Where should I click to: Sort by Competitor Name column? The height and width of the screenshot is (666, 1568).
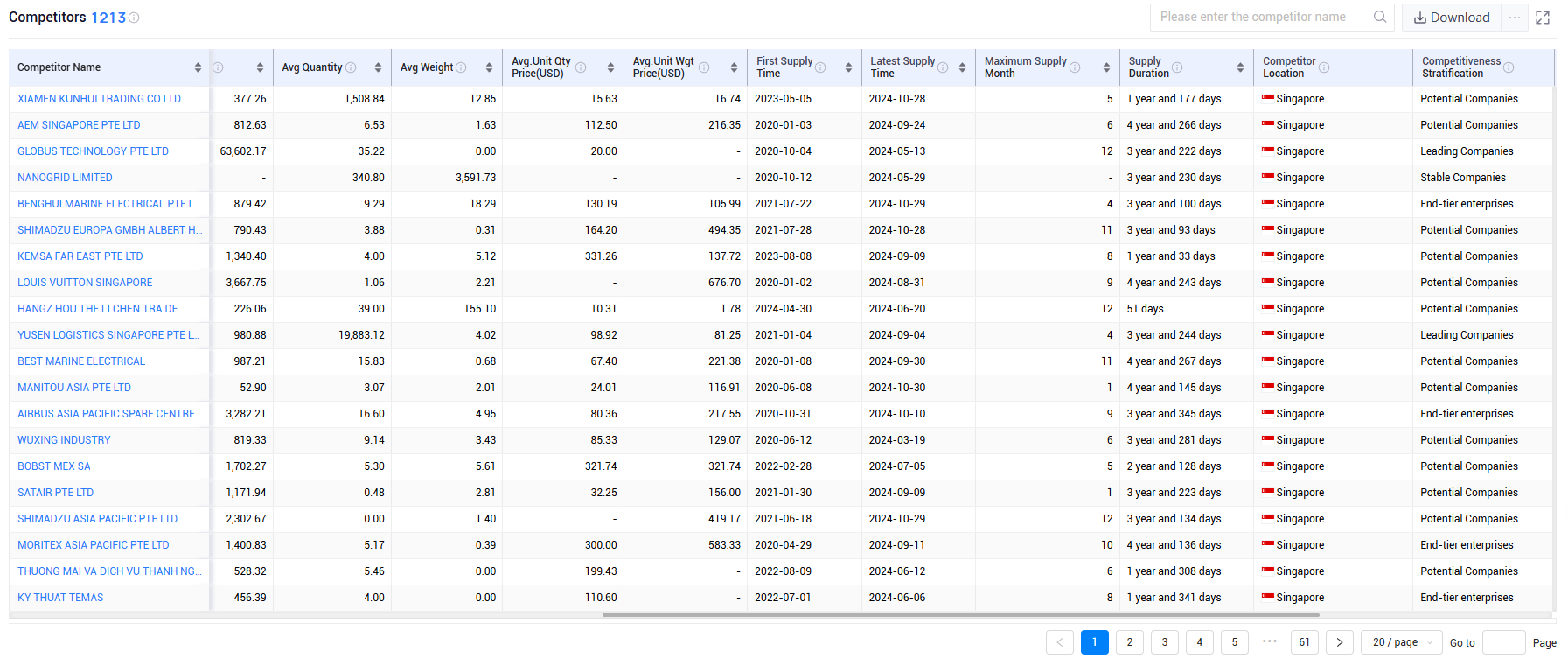coord(199,67)
